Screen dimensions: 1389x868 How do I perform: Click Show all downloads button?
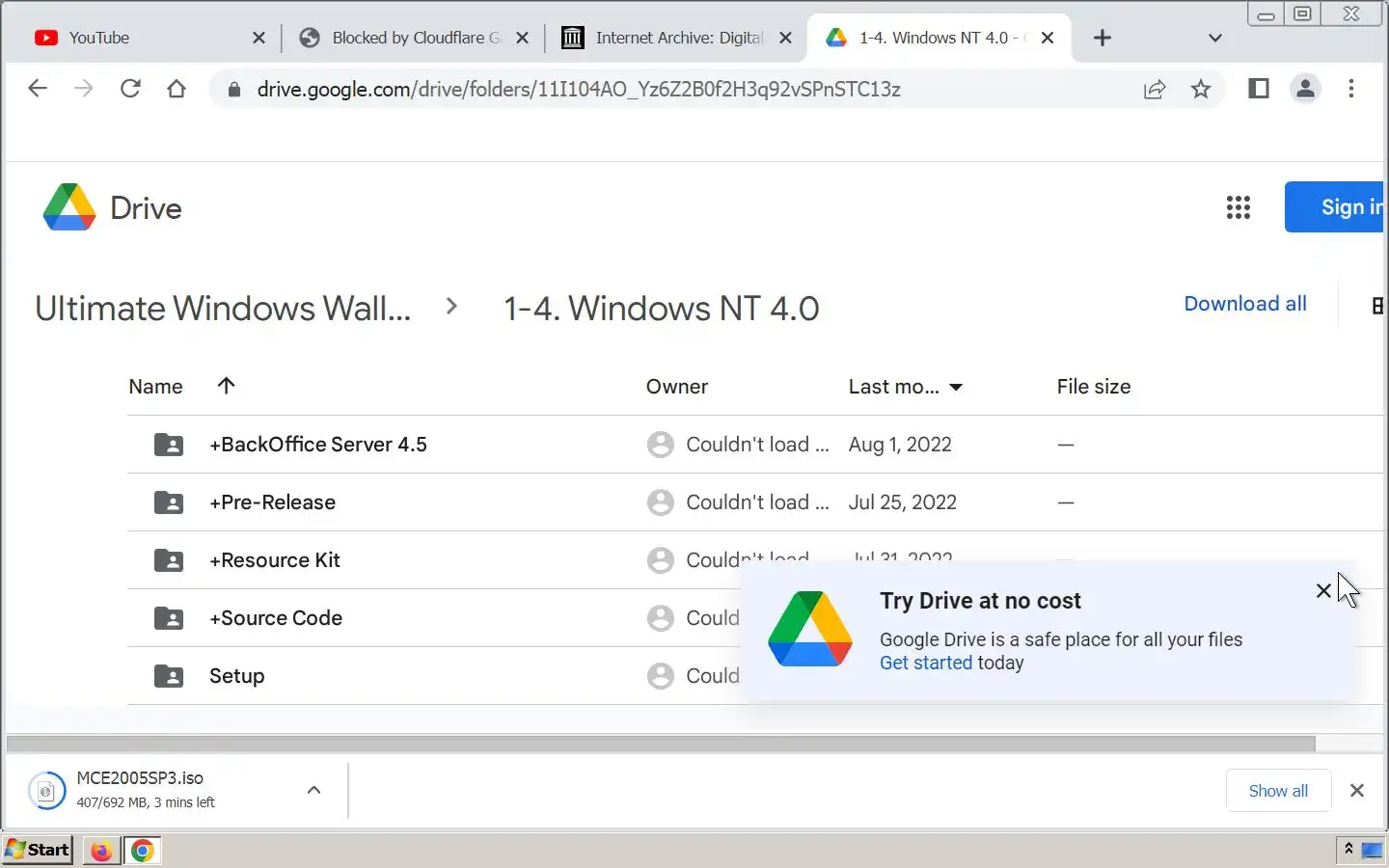click(1278, 791)
